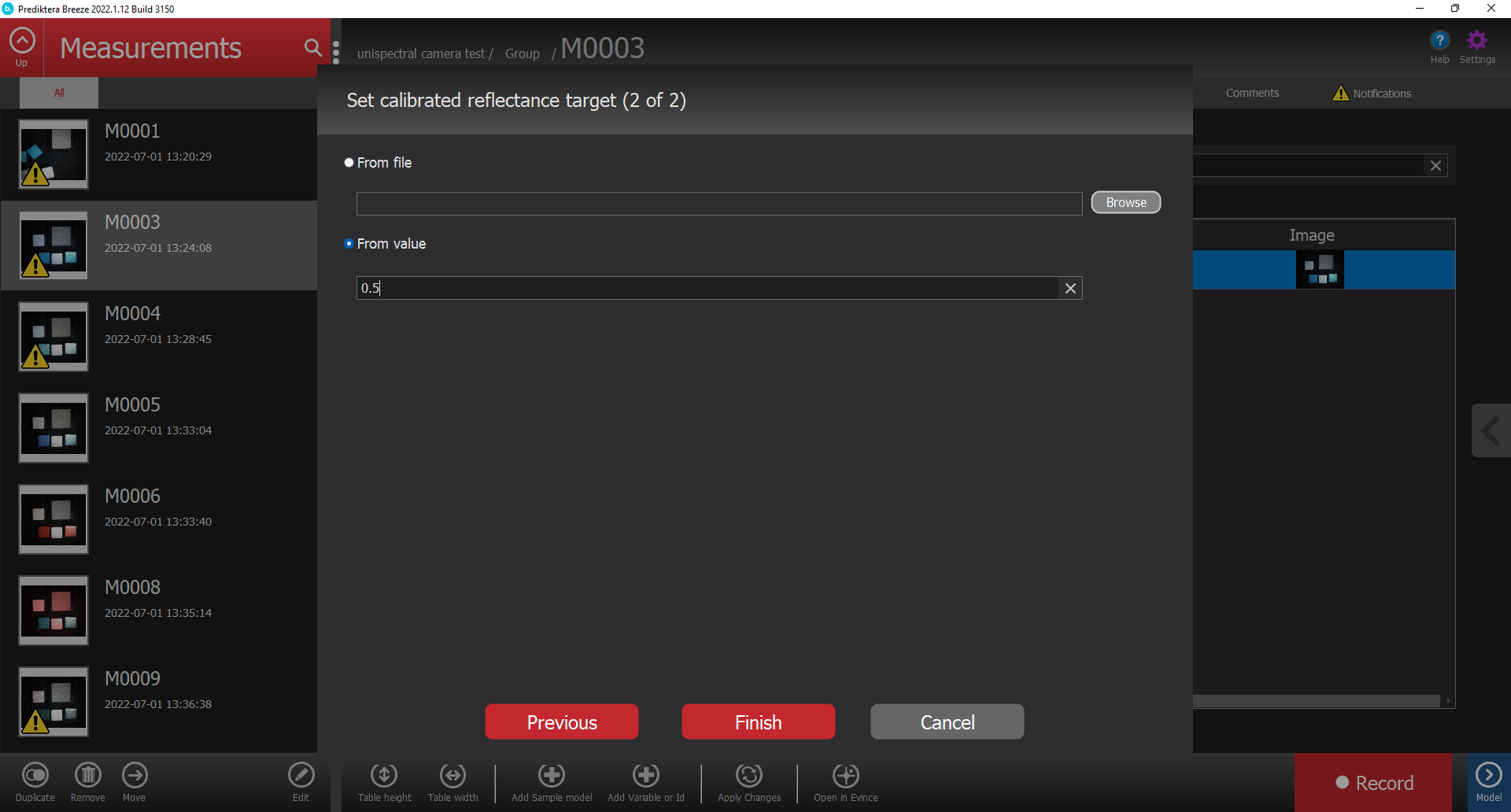Screen dimensions: 1511x812
Task: Click the Remove trash icon
Action: coord(87,776)
